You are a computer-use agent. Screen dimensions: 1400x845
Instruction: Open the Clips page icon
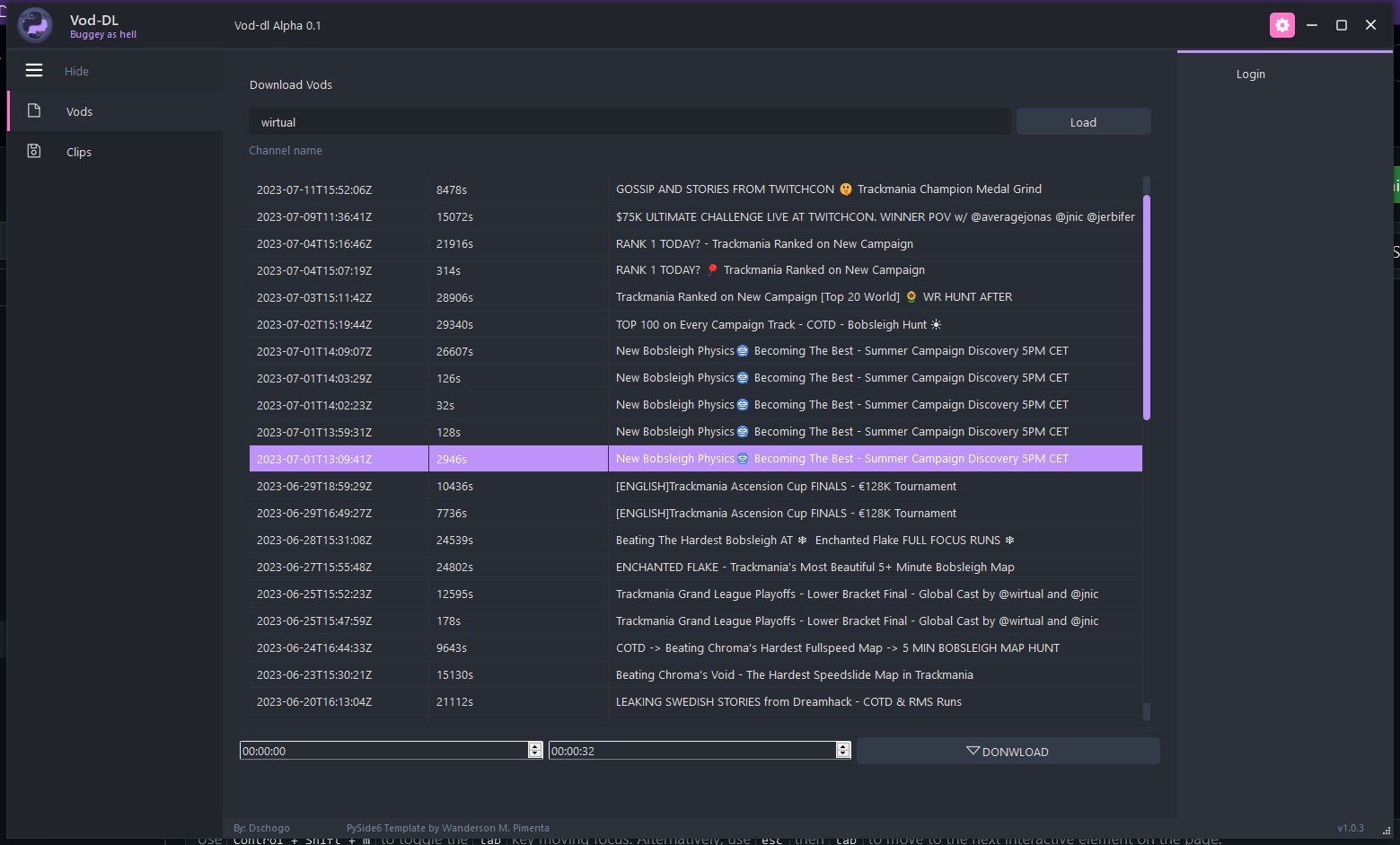tap(34, 151)
